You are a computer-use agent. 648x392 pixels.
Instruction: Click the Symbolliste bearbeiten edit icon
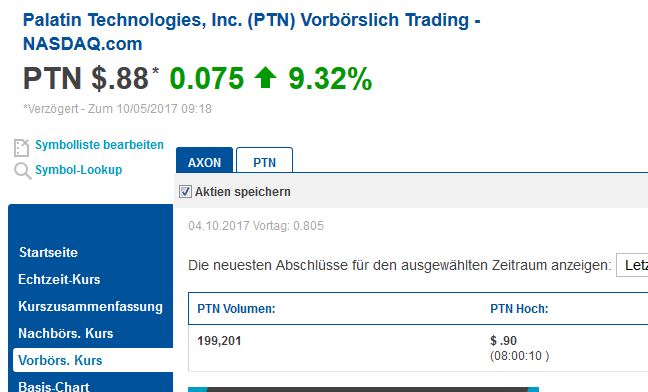coord(21,147)
